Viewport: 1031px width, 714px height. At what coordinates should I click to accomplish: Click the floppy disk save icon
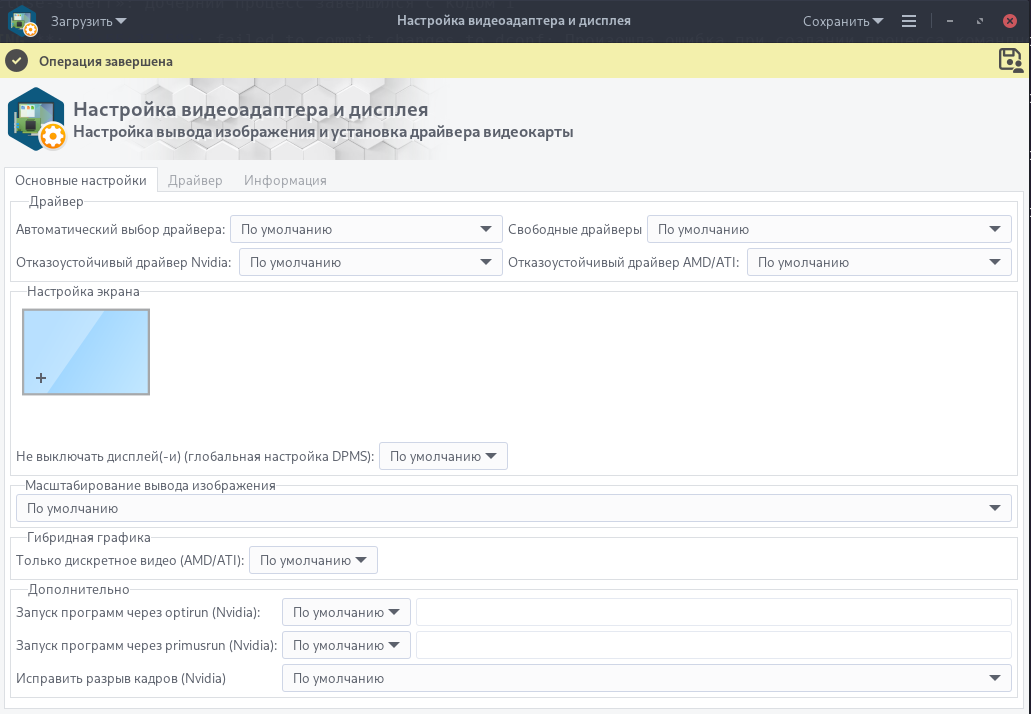[x=1011, y=60]
